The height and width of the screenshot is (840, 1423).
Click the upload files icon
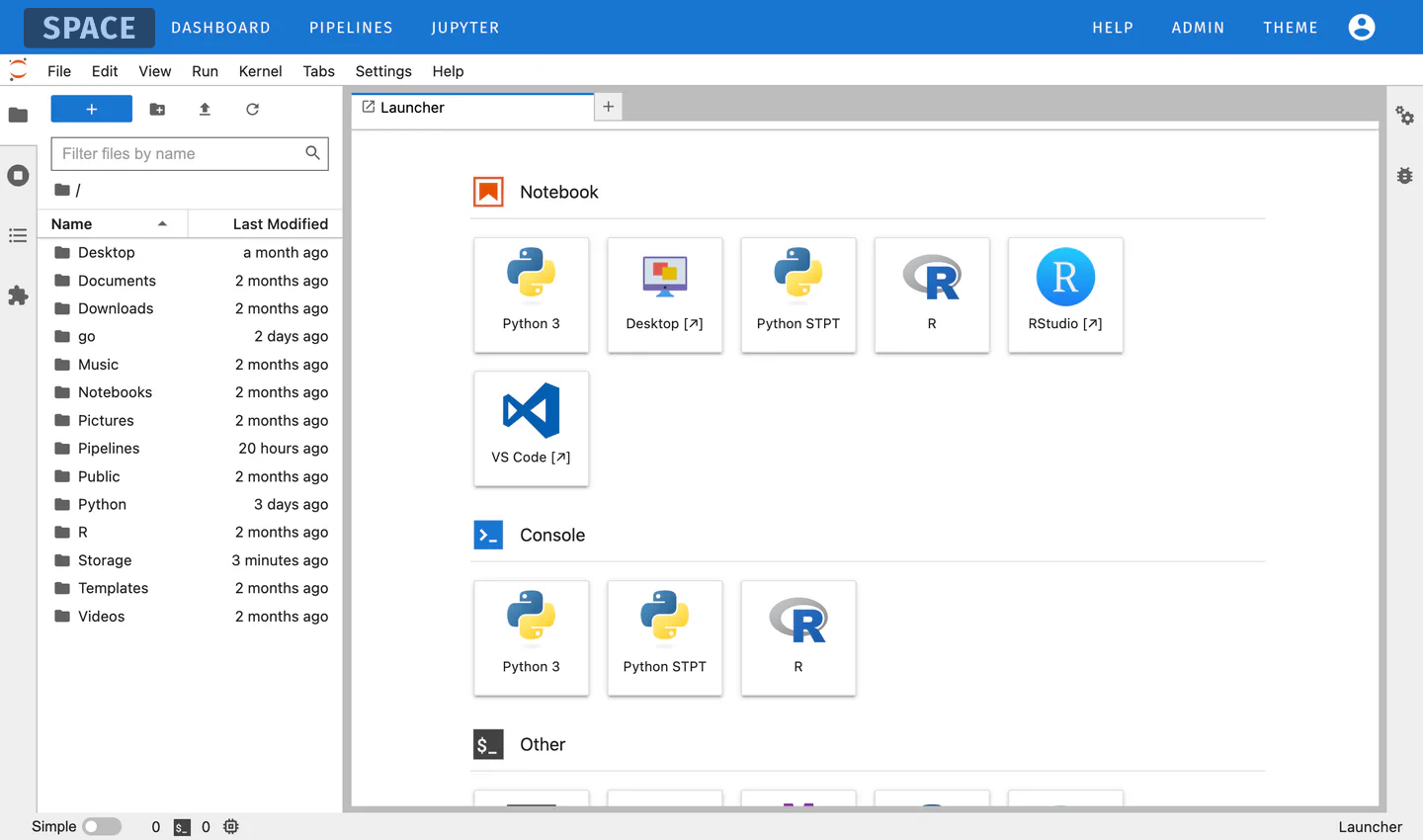pyautogui.click(x=205, y=109)
